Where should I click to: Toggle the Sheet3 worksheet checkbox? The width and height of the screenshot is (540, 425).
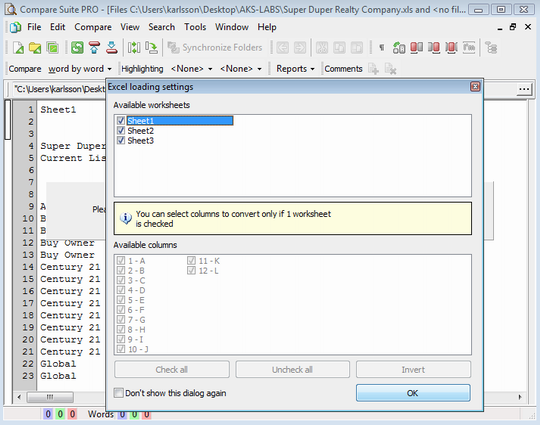click(121, 141)
